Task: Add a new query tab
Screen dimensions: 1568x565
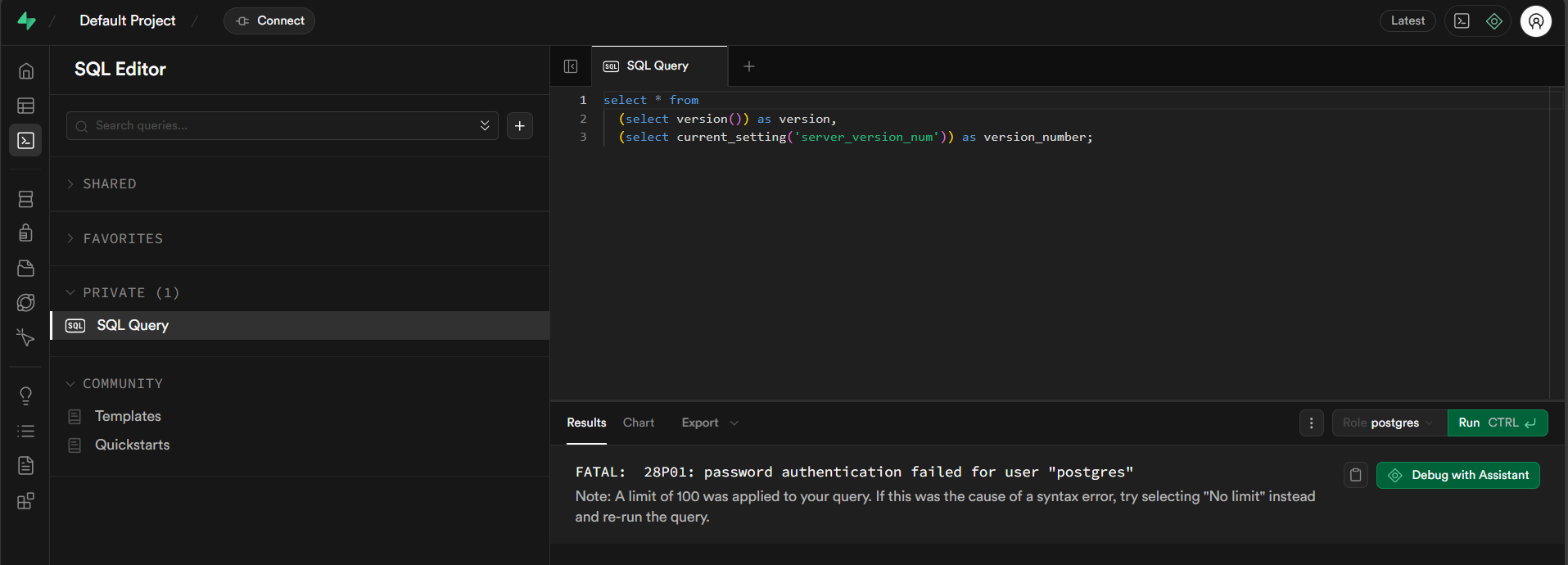Action: pos(748,66)
